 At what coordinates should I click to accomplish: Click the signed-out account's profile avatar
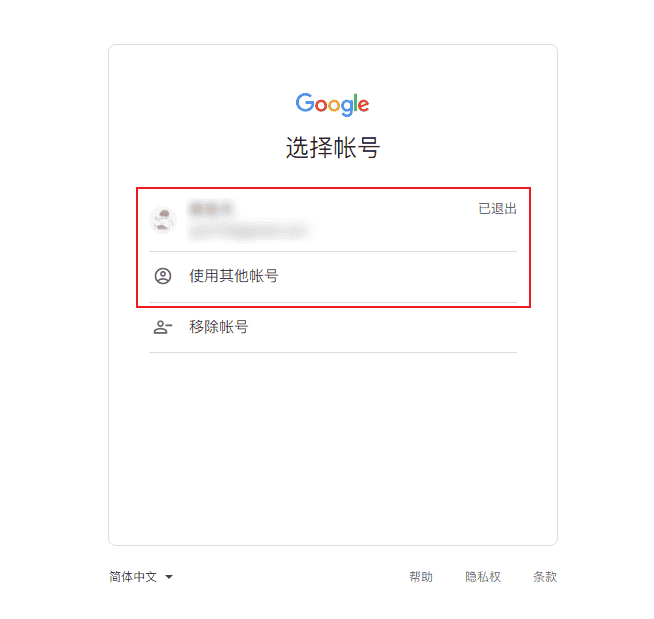(x=163, y=220)
